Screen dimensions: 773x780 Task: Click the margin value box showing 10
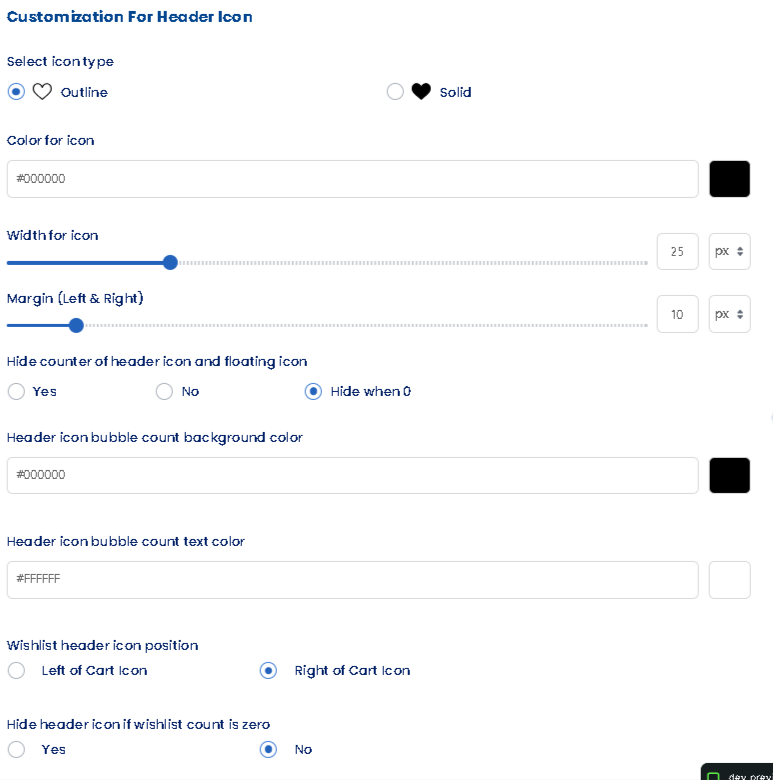click(x=677, y=314)
